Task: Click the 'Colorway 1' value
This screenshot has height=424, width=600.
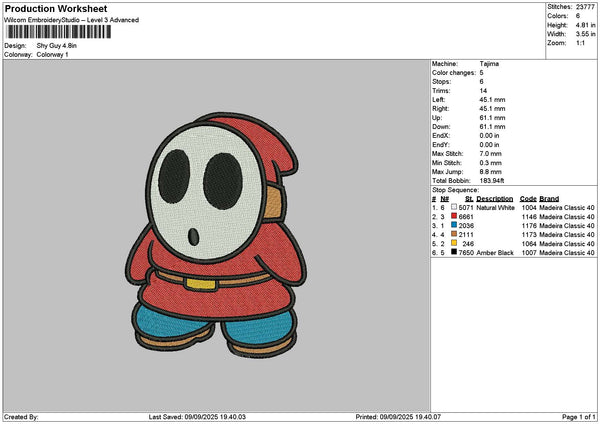Action: tap(52, 55)
